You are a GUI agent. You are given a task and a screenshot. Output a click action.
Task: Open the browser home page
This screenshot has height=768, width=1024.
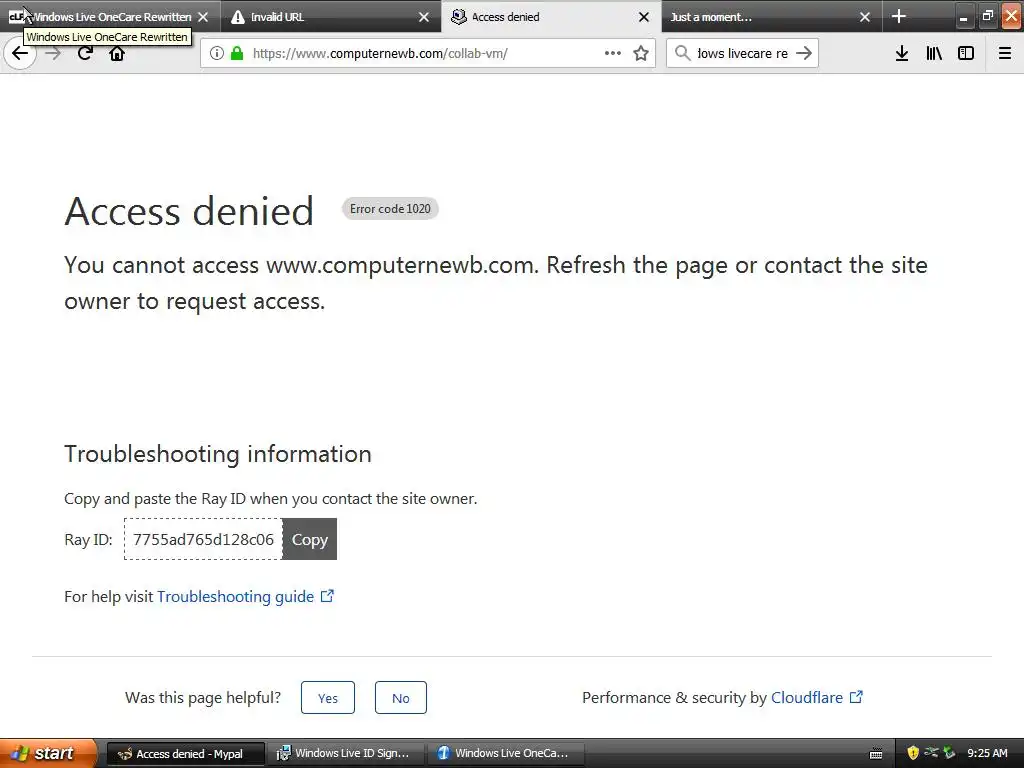[x=117, y=54]
